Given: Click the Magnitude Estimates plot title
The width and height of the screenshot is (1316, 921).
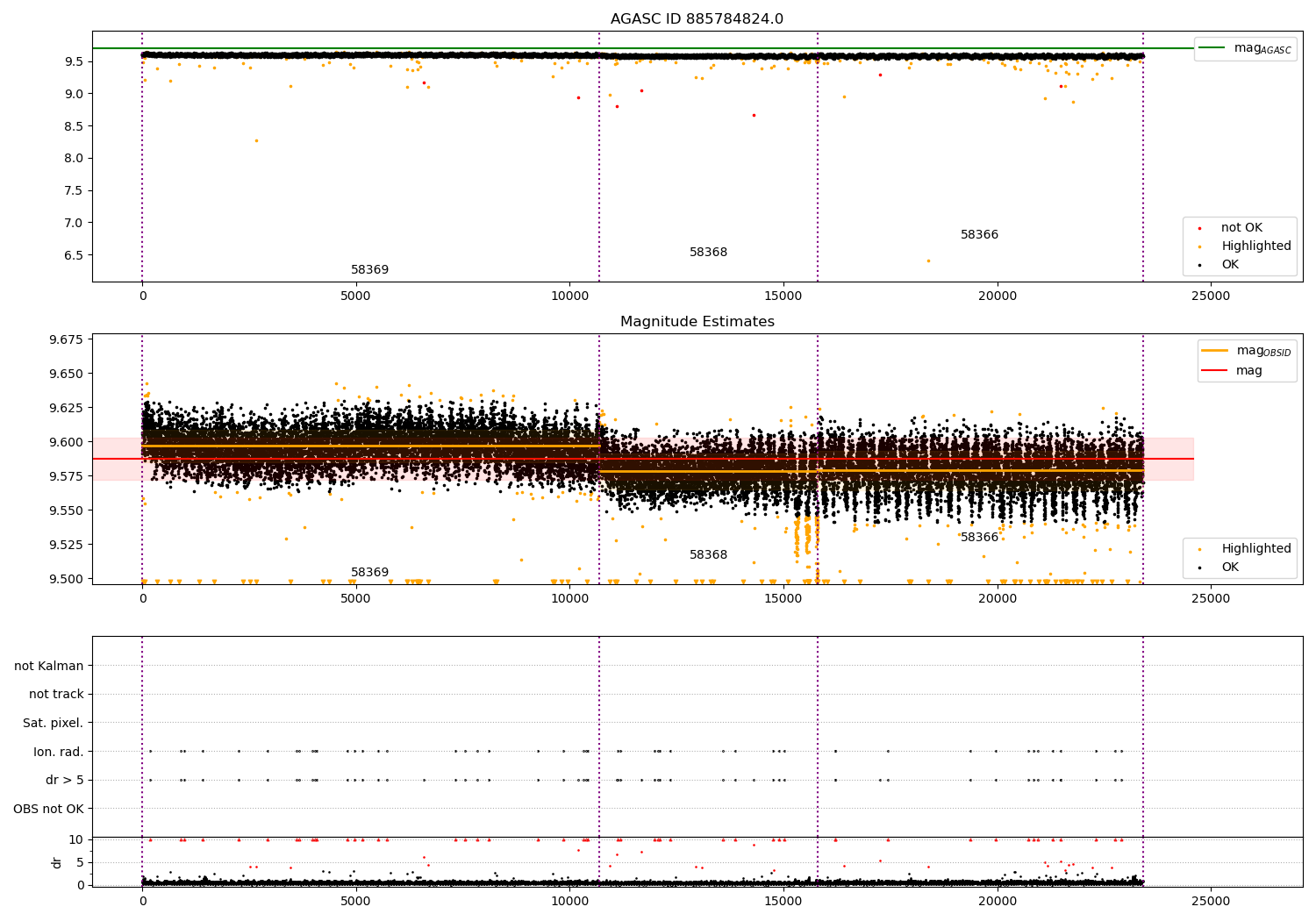Looking at the screenshot, I should pos(697,322).
